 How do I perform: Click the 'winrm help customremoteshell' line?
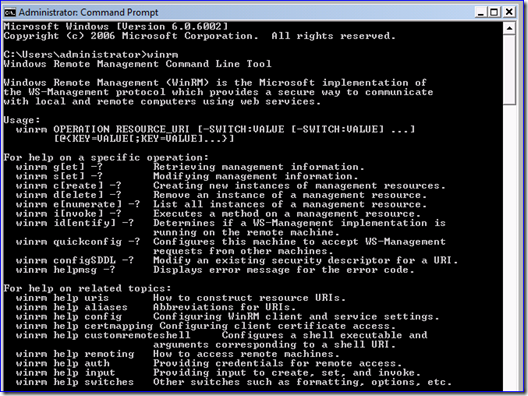[222, 335]
